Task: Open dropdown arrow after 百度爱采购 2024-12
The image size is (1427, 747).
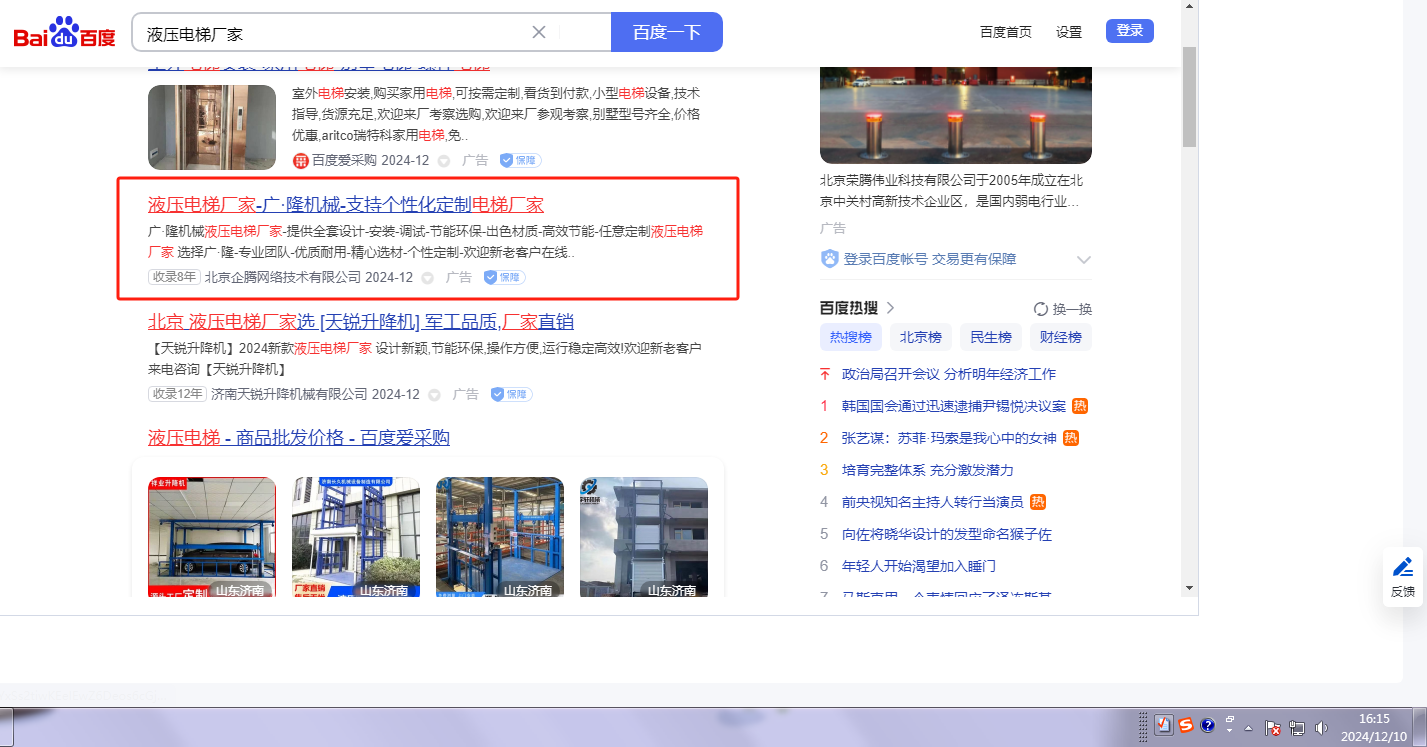Action: [x=445, y=161]
